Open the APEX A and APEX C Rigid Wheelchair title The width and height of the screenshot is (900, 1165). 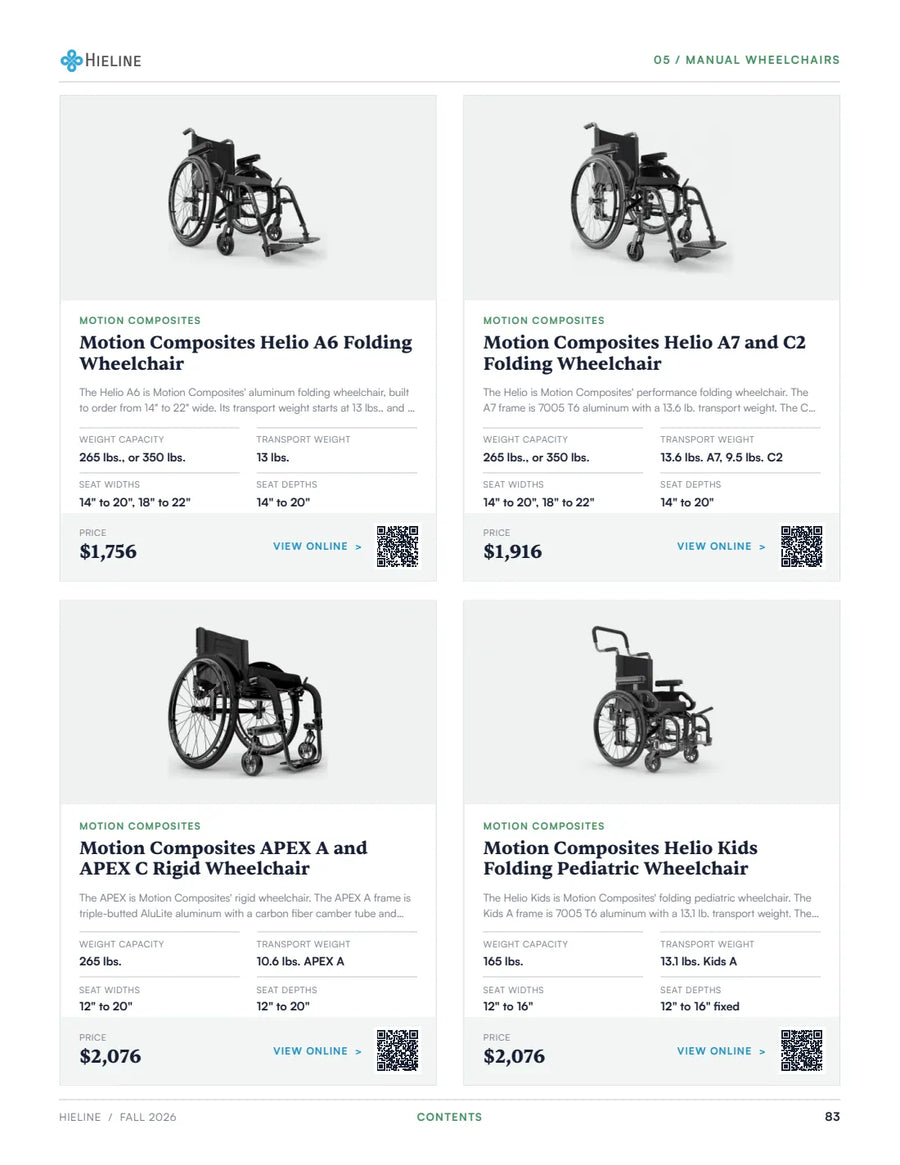pos(224,858)
